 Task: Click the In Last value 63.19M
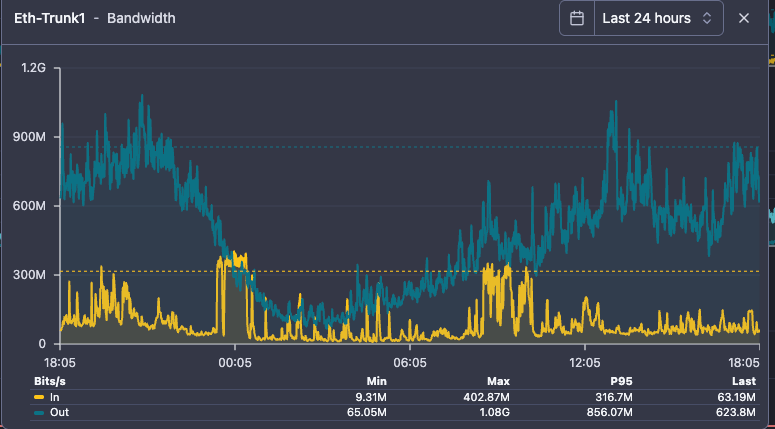point(737,397)
